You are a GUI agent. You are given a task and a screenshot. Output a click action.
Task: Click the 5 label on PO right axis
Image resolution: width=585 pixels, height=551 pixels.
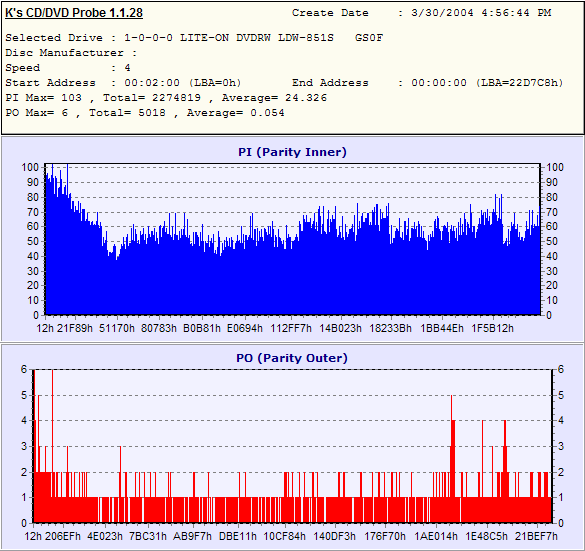[x=561, y=395]
